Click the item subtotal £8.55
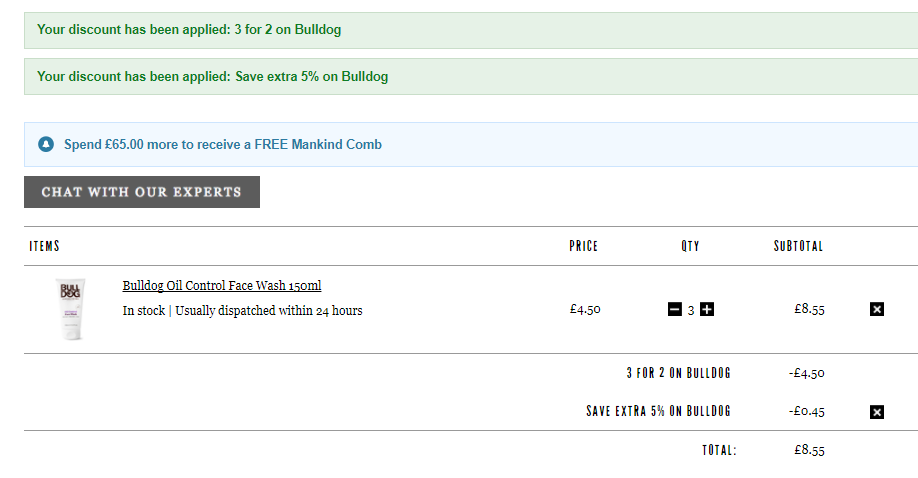 point(809,309)
